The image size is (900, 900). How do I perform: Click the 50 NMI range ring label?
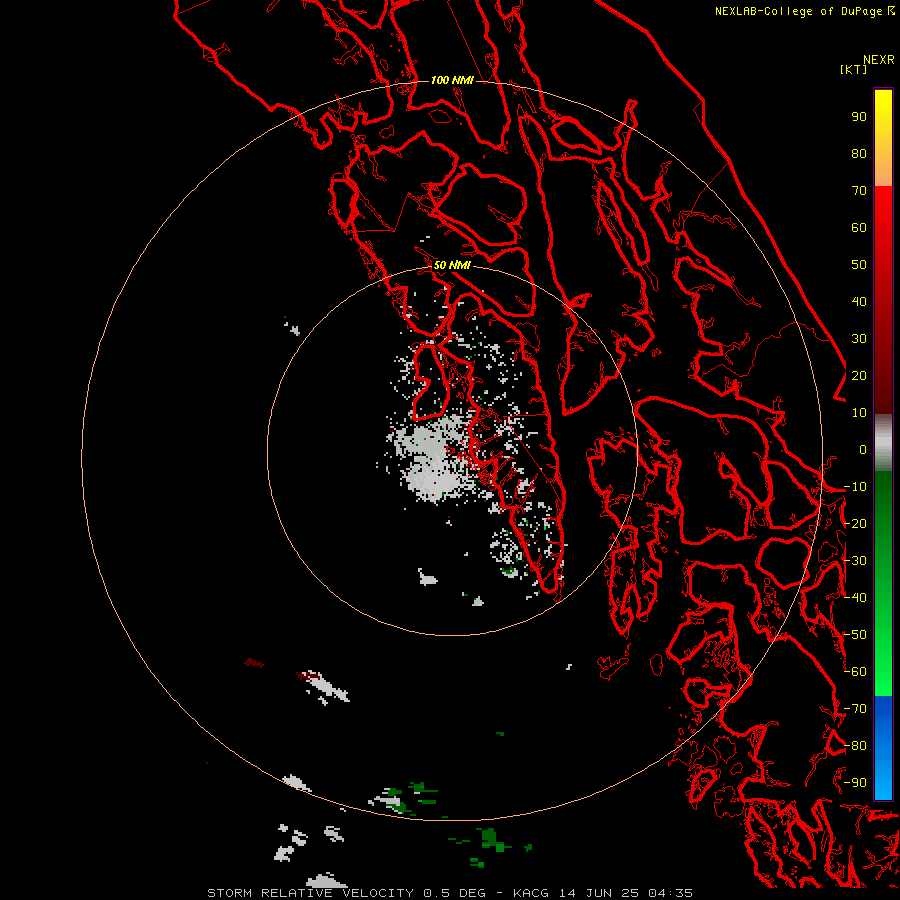(x=452, y=265)
